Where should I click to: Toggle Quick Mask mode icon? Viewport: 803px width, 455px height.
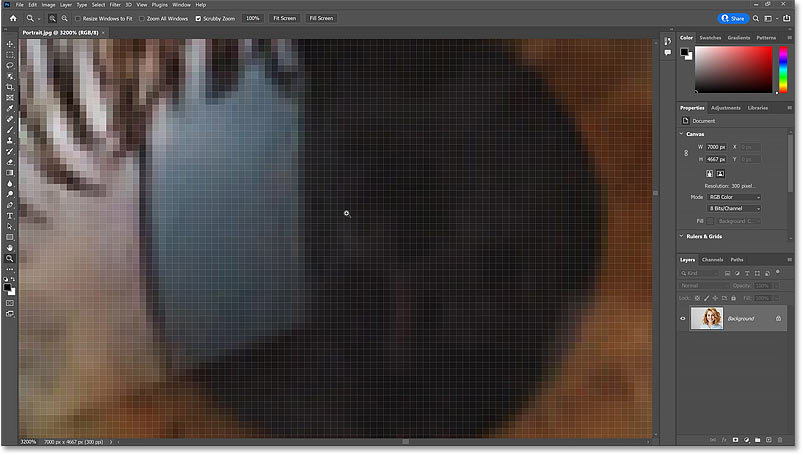(x=10, y=303)
